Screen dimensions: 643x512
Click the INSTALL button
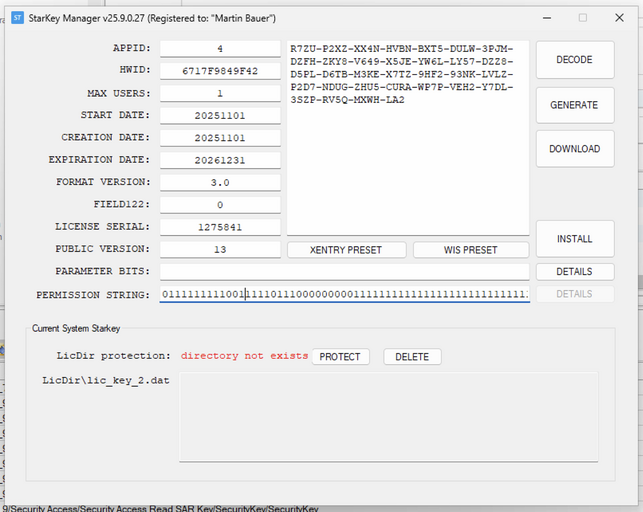tap(575, 239)
